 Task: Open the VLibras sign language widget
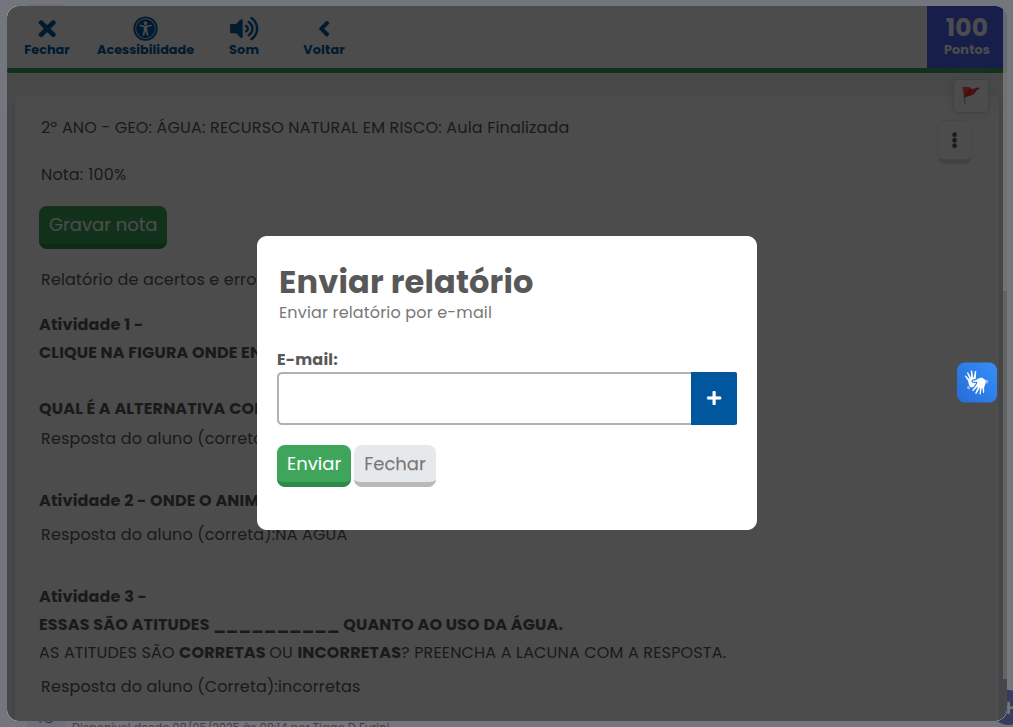tap(976, 382)
